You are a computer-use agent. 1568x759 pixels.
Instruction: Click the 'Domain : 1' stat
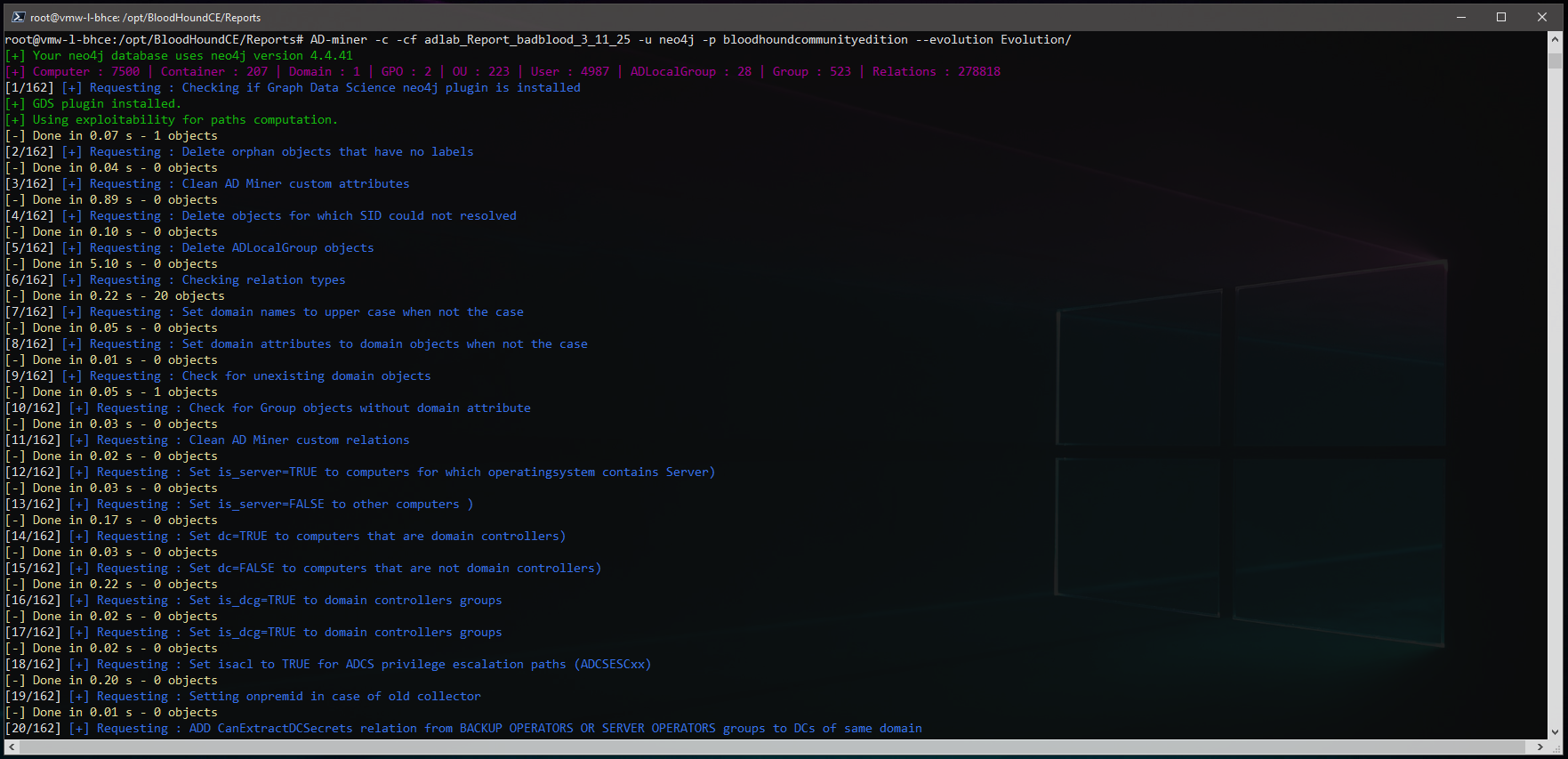click(x=325, y=71)
